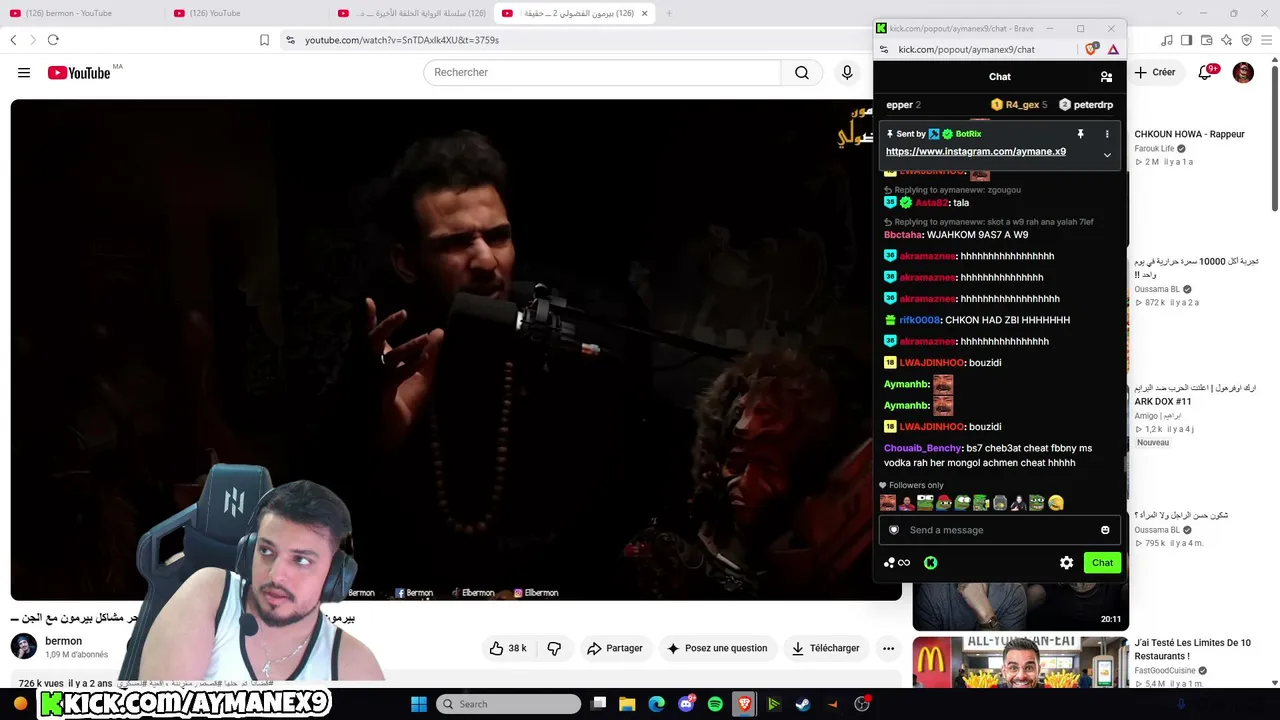This screenshot has width=1280, height=720.
Task: View site settings in Kick popout address bar
Action: (x=884, y=49)
